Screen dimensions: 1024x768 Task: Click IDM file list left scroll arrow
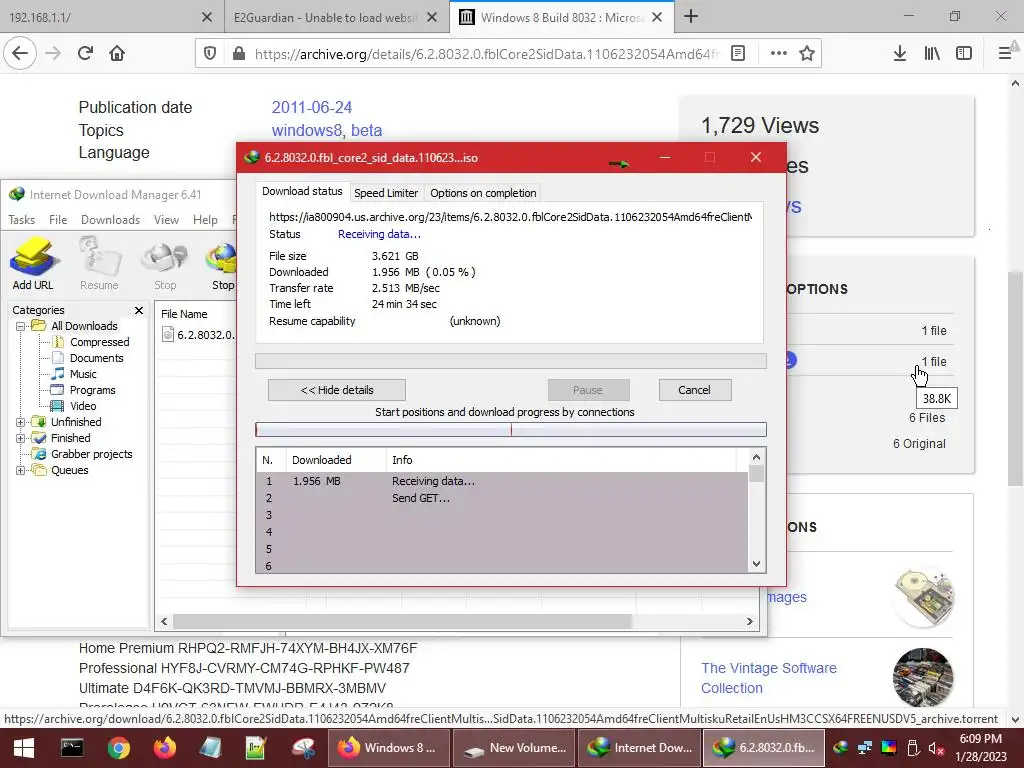[164, 622]
